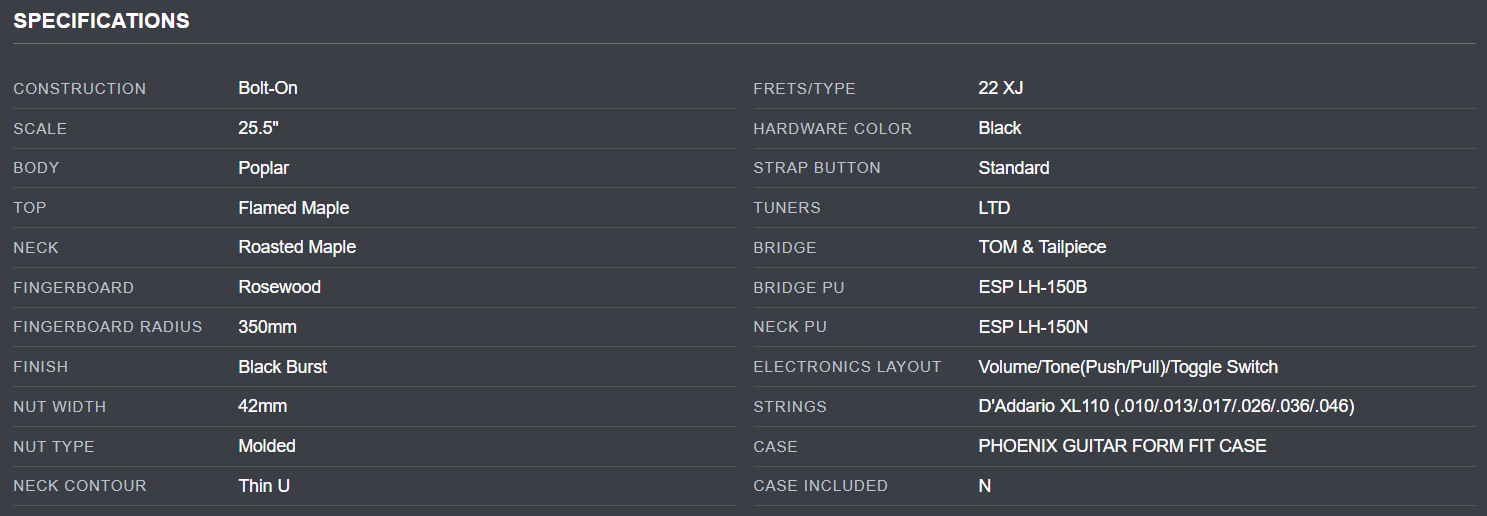Click the 42mm nut width value
This screenshot has height=516, width=1487.
click(x=262, y=407)
